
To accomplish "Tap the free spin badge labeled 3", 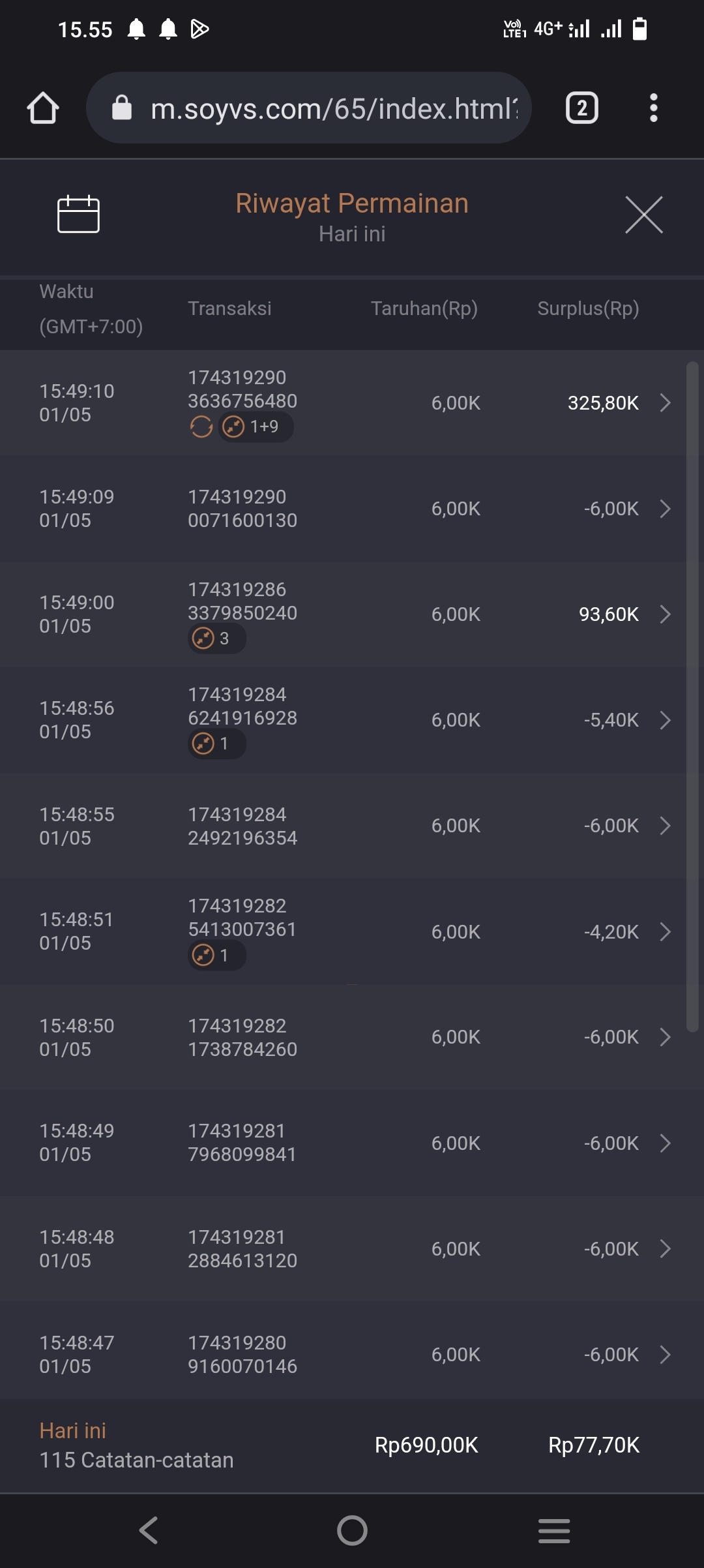I will [x=216, y=639].
